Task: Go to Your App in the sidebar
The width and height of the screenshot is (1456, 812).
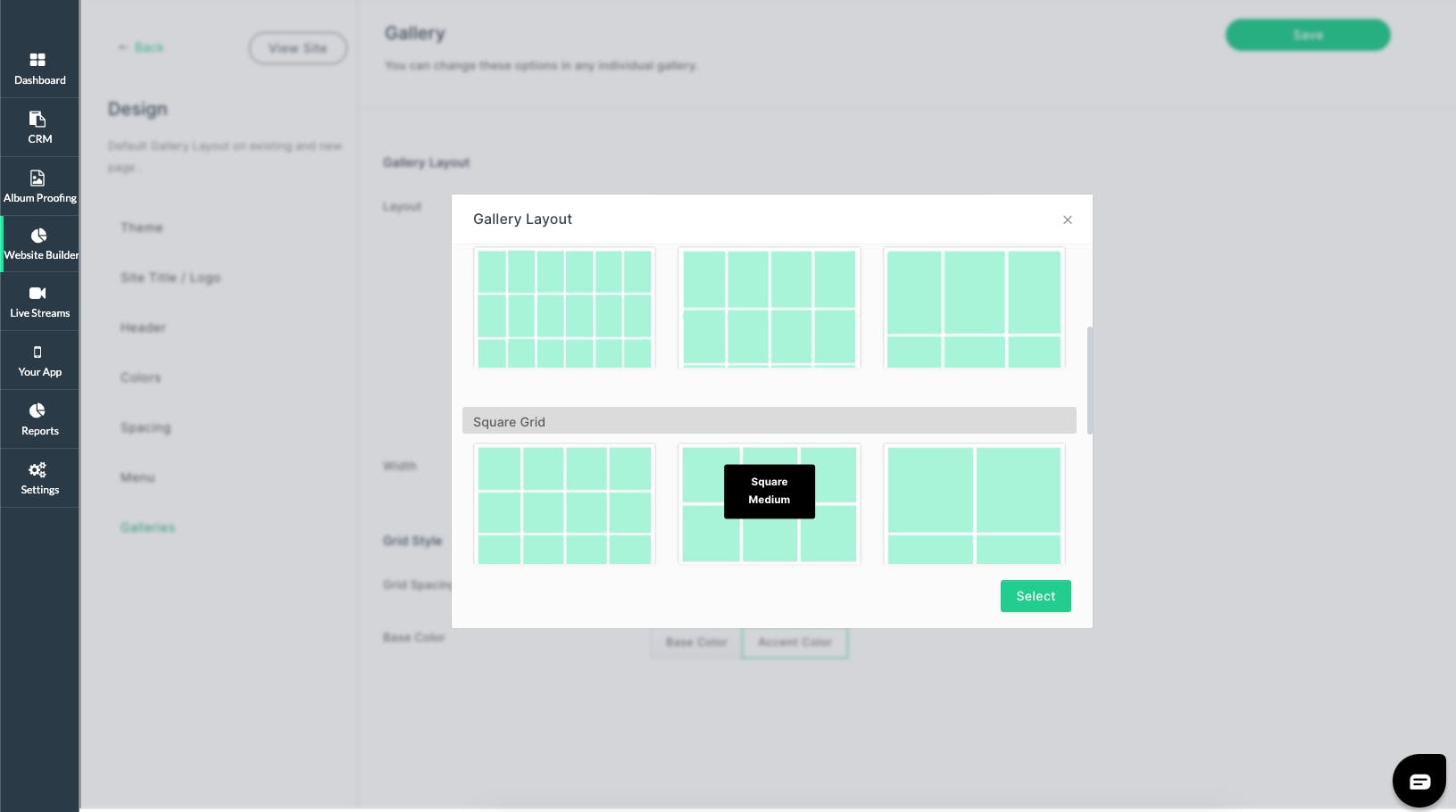Action: tap(39, 361)
